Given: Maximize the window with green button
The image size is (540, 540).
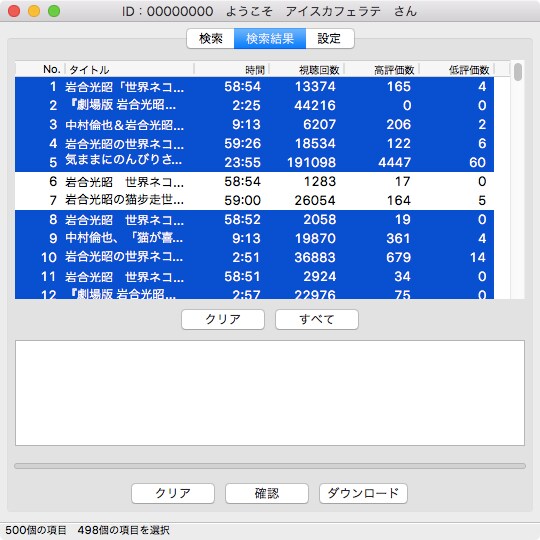Looking at the screenshot, I should point(54,11).
